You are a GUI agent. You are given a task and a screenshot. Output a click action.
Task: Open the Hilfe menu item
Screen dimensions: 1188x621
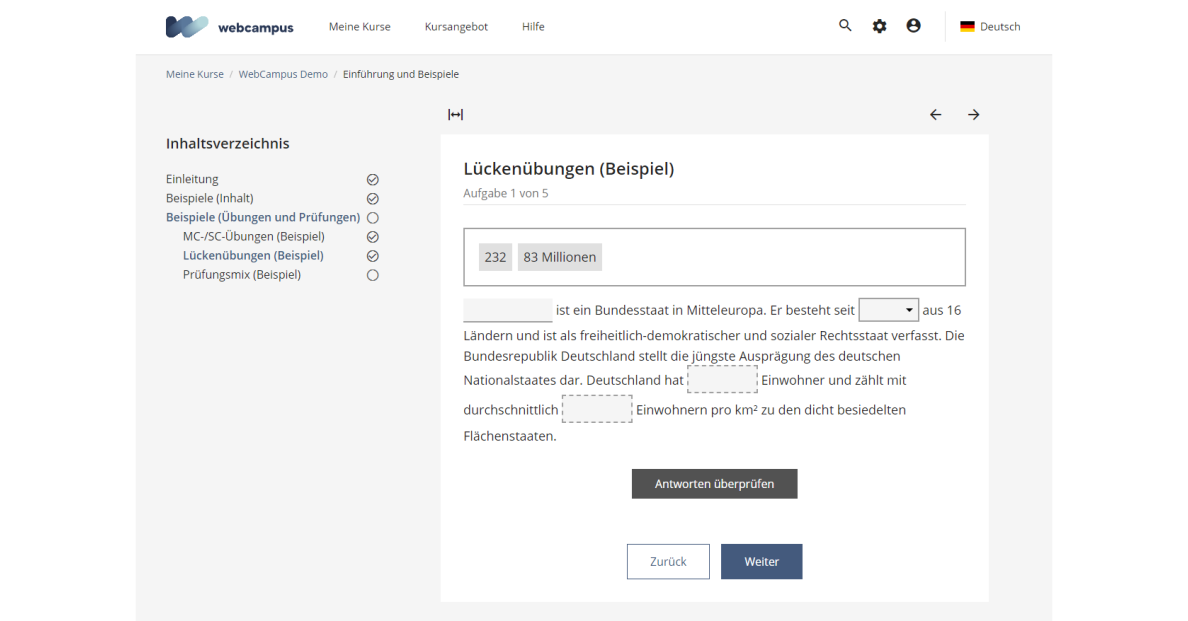(x=533, y=27)
